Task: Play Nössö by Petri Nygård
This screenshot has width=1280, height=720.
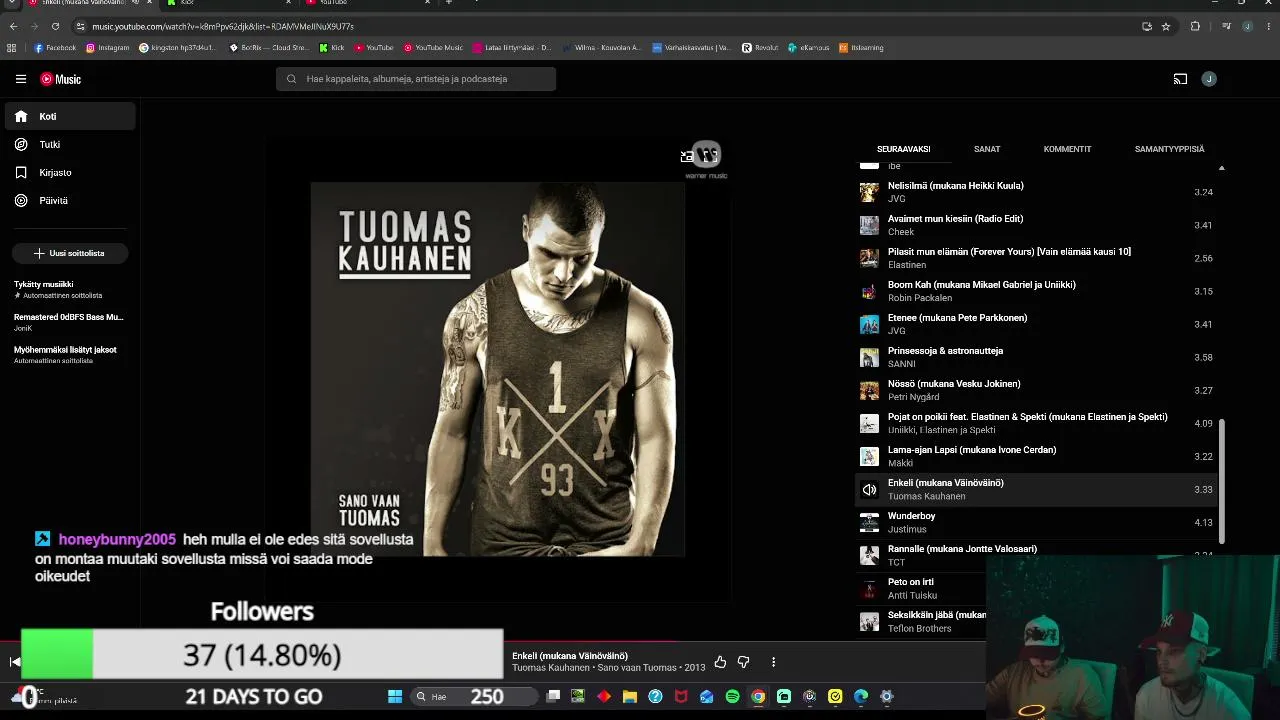Action: tap(1038, 390)
